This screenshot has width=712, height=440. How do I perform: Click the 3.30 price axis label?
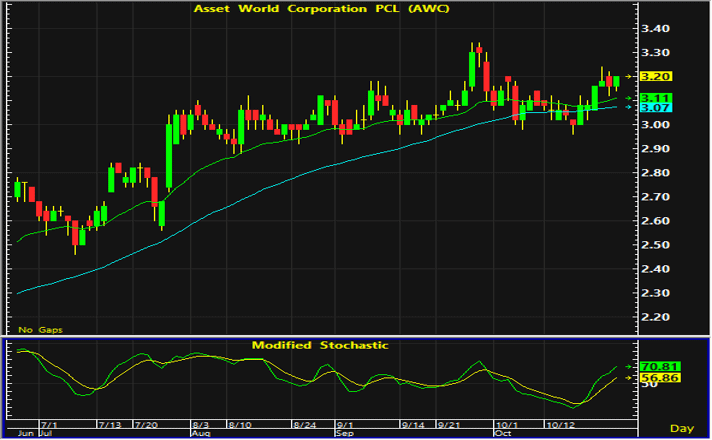(655, 53)
